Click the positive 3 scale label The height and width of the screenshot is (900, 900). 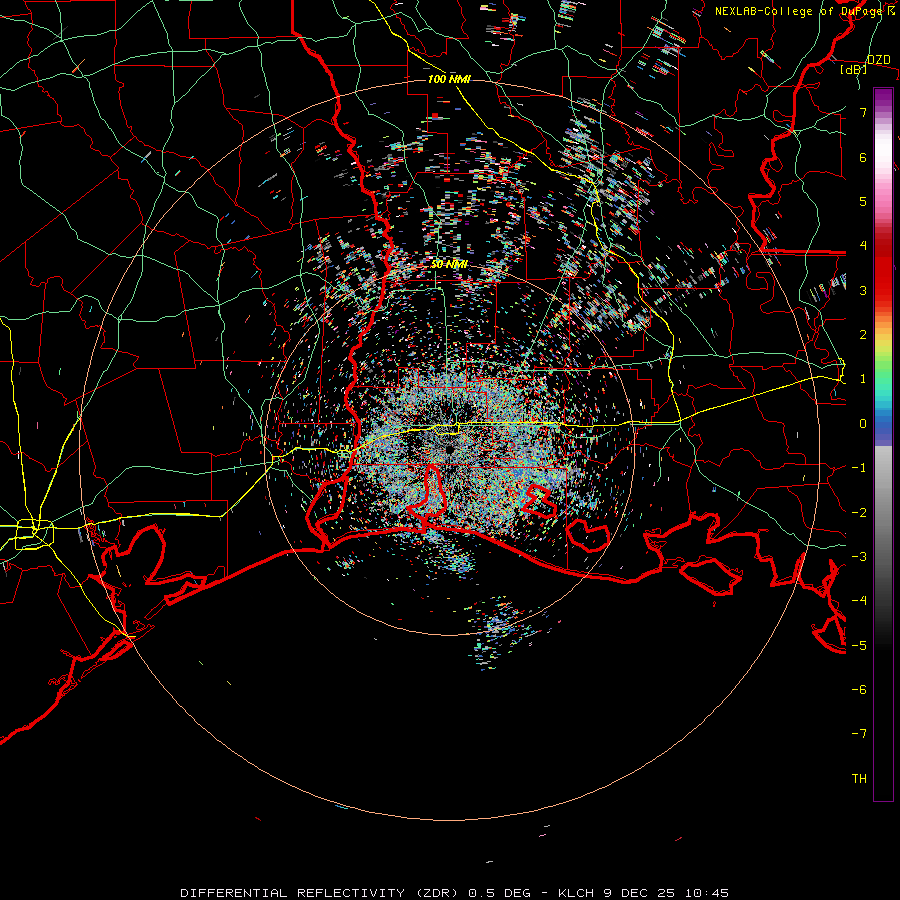pos(863,290)
